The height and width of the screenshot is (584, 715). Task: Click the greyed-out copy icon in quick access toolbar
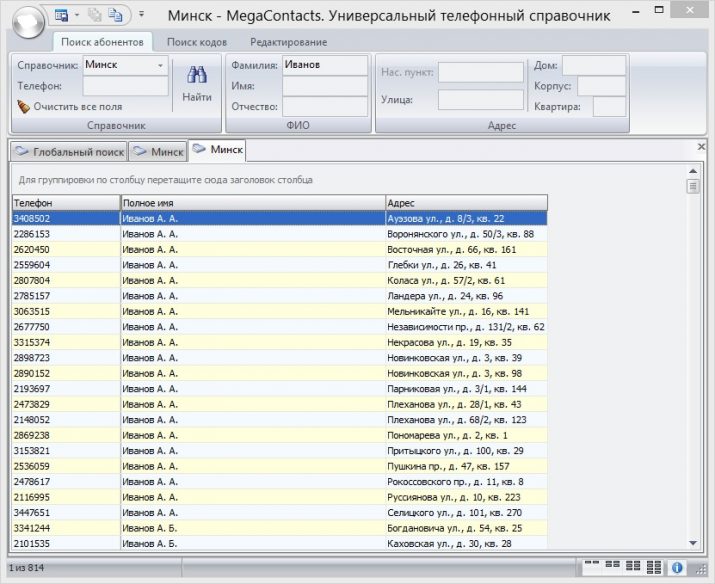(95, 15)
